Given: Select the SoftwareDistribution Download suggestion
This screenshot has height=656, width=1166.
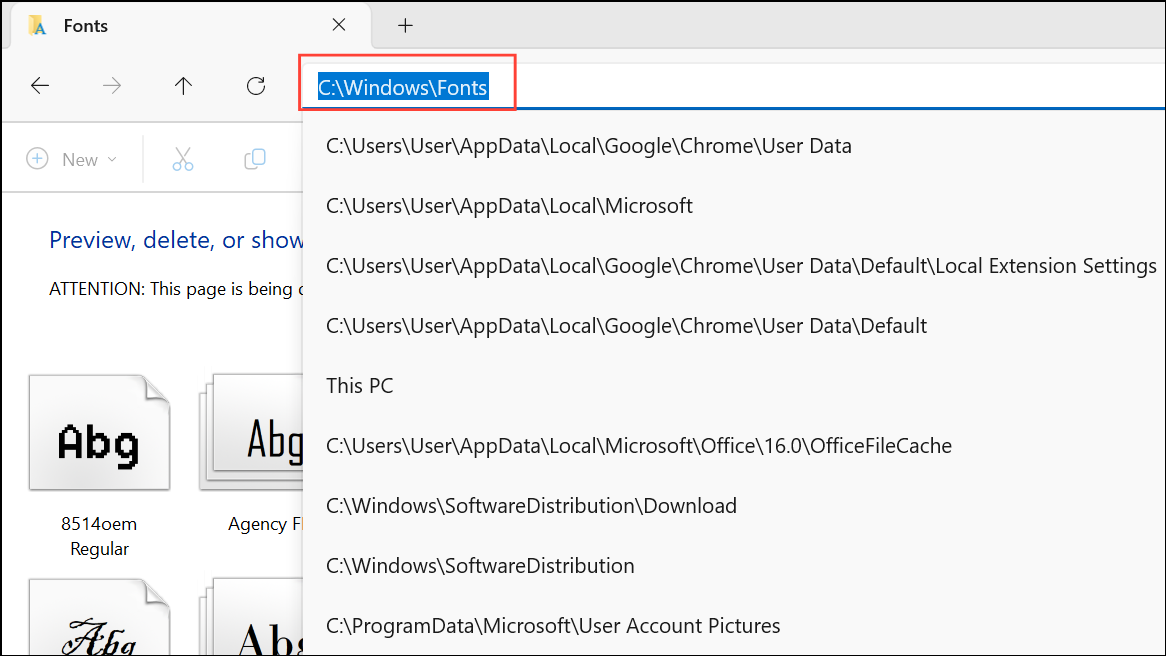Looking at the screenshot, I should tap(531, 505).
